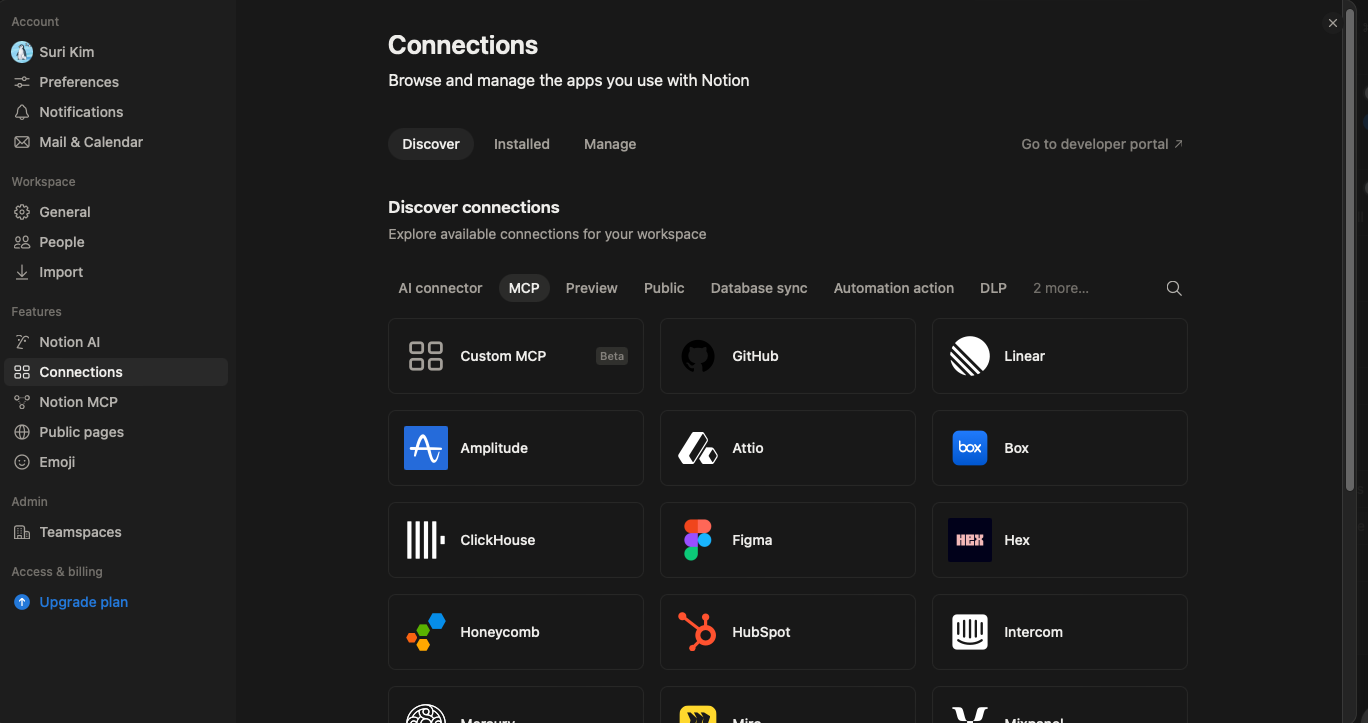Click the Figma card name text

click(752, 540)
